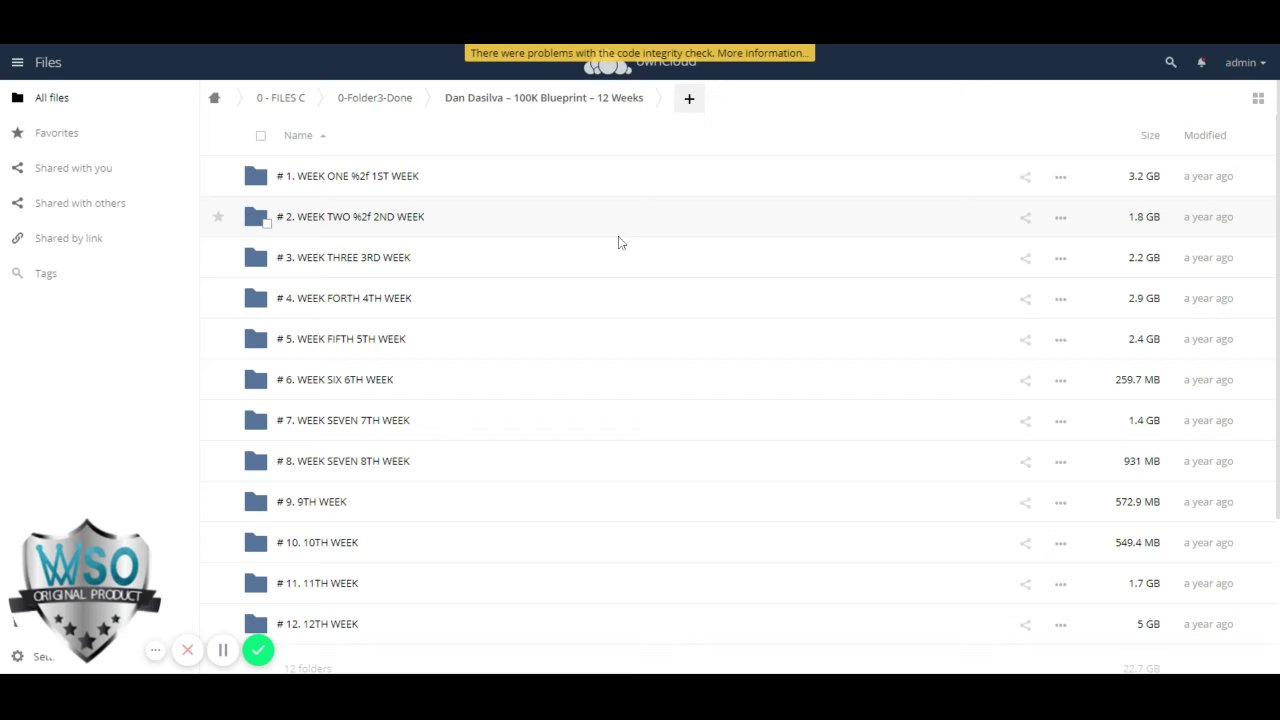1280x720 pixels.
Task: Share the WEEK TWO 2ND WEEK folder
Action: [x=1025, y=217]
